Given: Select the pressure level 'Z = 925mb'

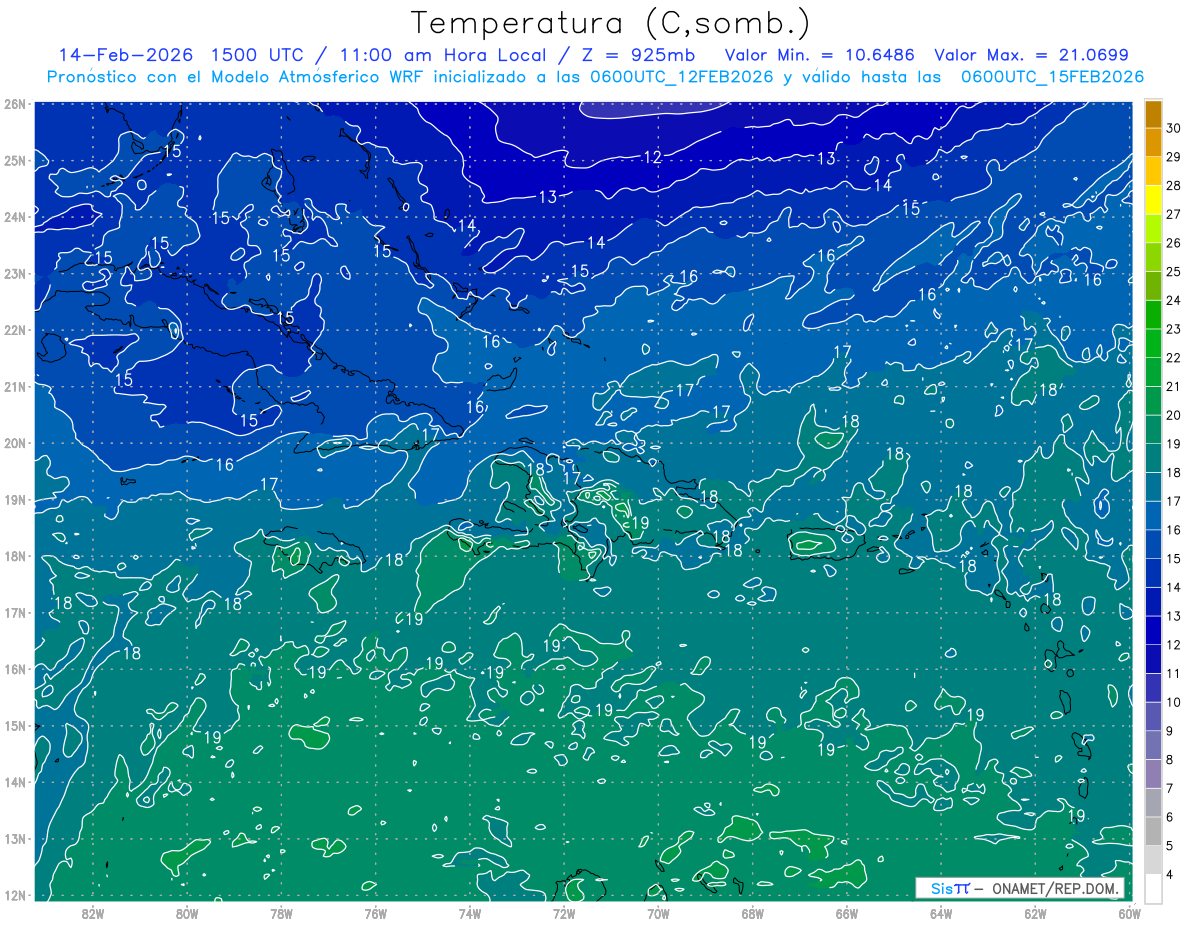Looking at the screenshot, I should (x=636, y=54).
